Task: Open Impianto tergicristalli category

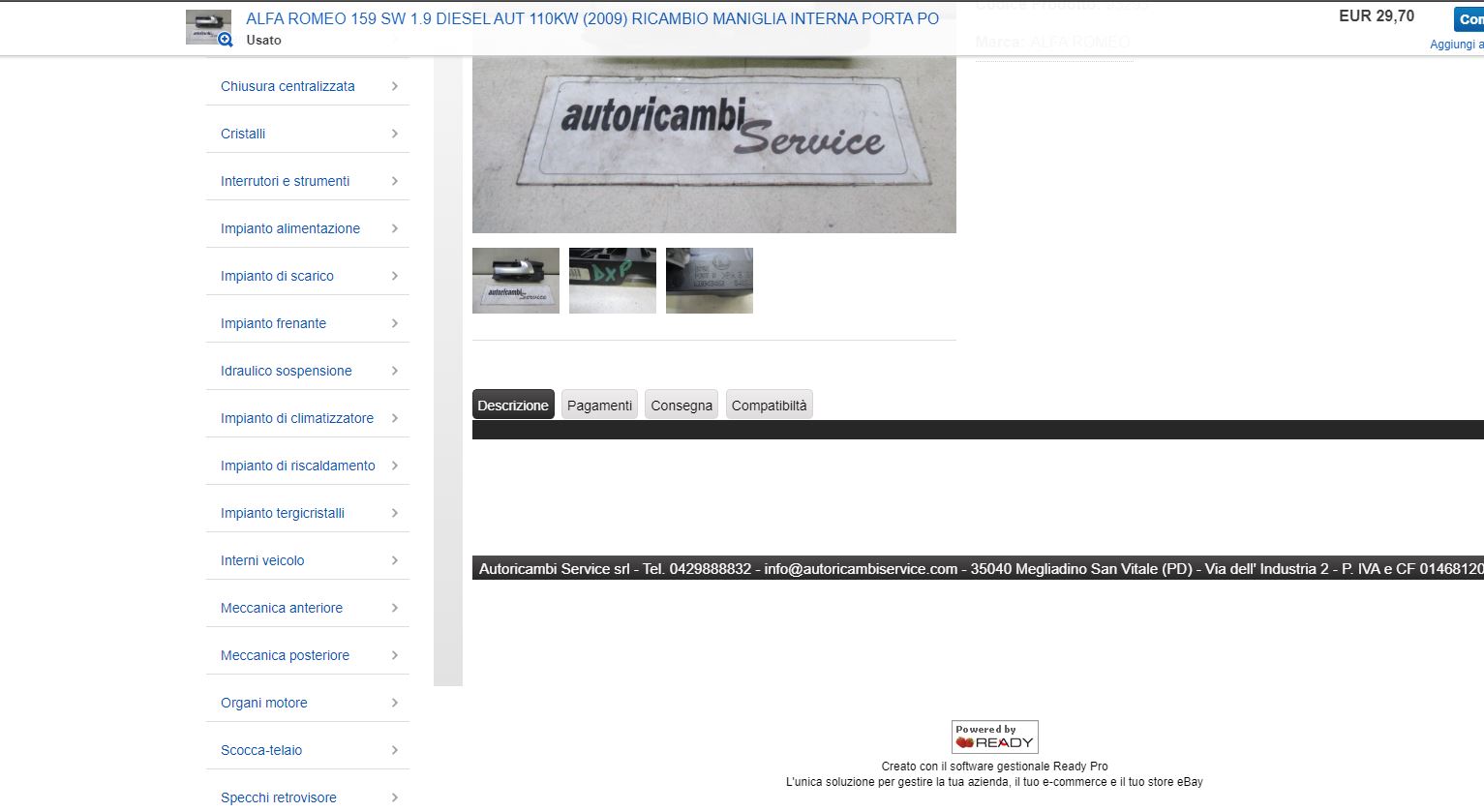Action: click(283, 513)
